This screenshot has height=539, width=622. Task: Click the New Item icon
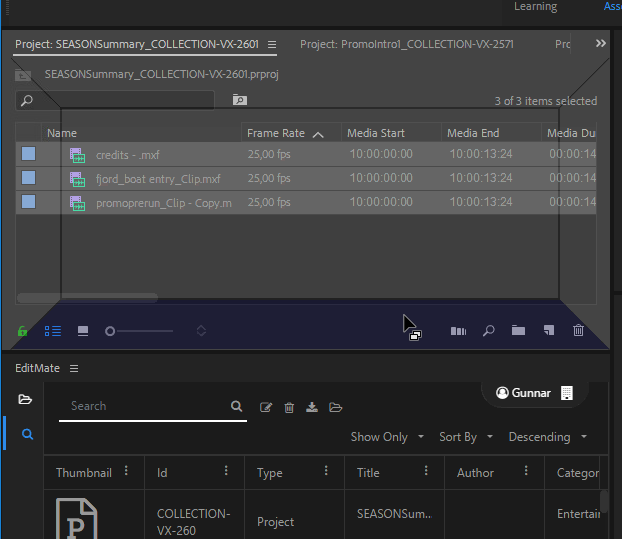(548, 331)
